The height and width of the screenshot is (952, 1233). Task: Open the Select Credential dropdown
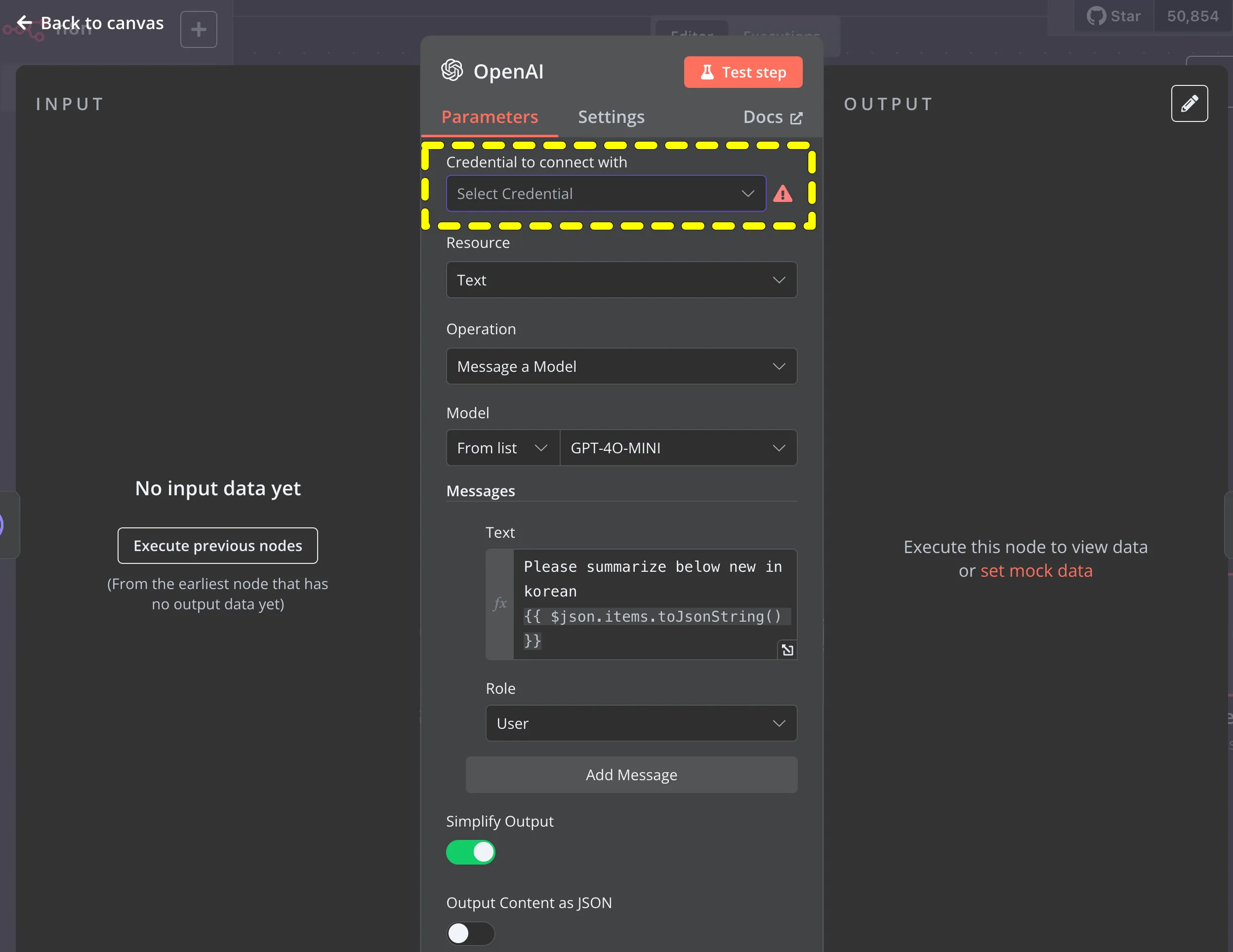click(x=606, y=194)
